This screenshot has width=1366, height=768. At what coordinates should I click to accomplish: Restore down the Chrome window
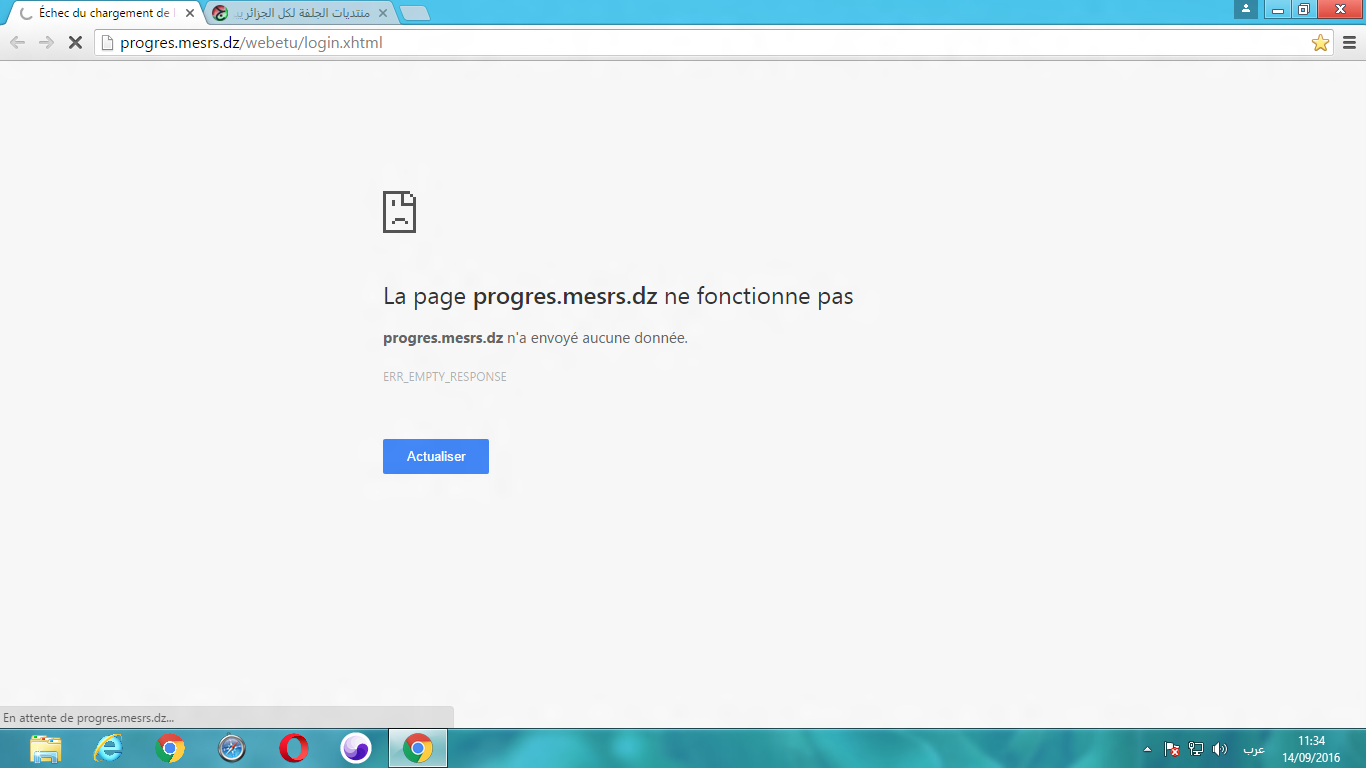1303,9
